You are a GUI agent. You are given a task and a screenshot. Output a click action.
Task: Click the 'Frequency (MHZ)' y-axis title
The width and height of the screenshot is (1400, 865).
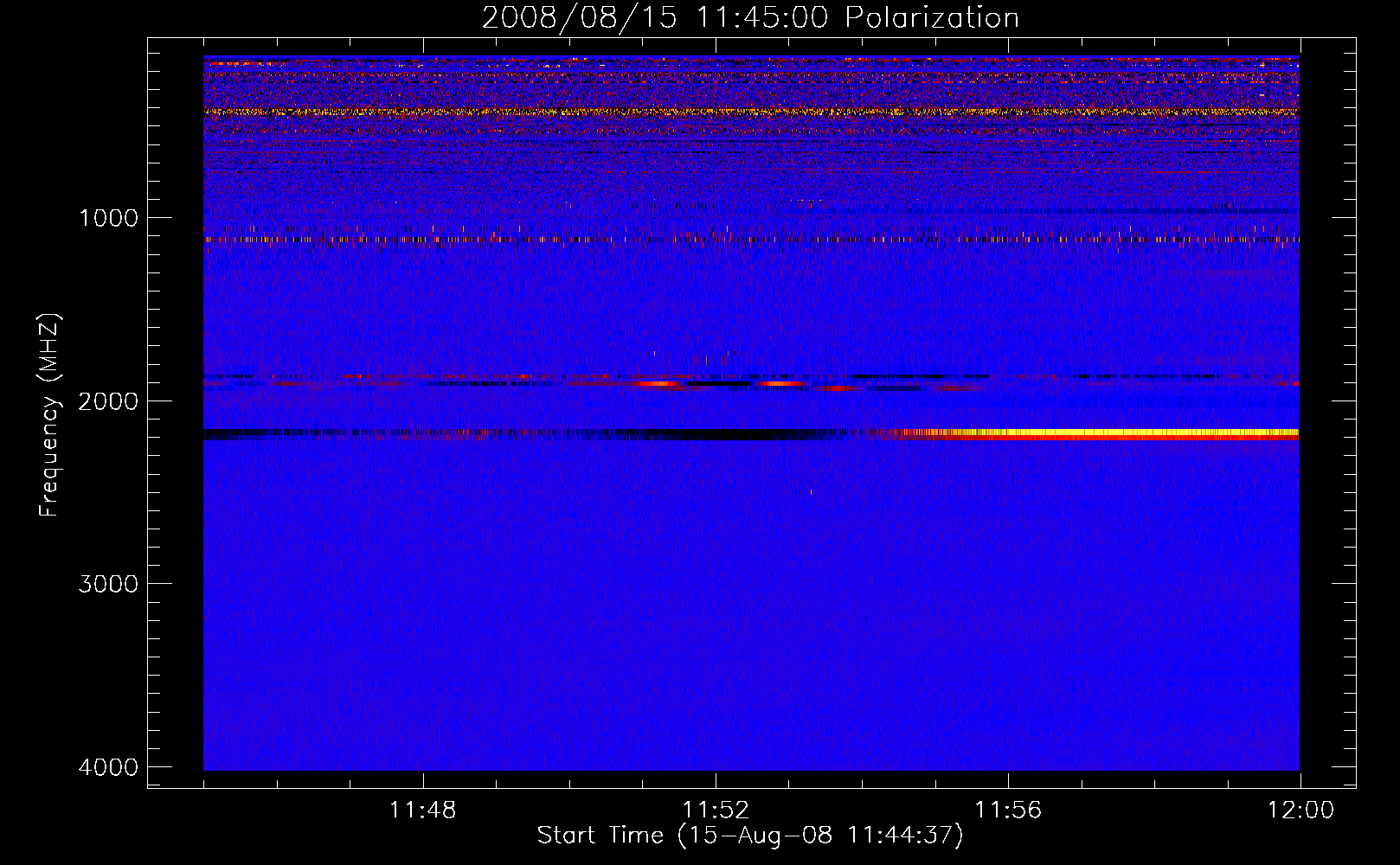coord(50,414)
